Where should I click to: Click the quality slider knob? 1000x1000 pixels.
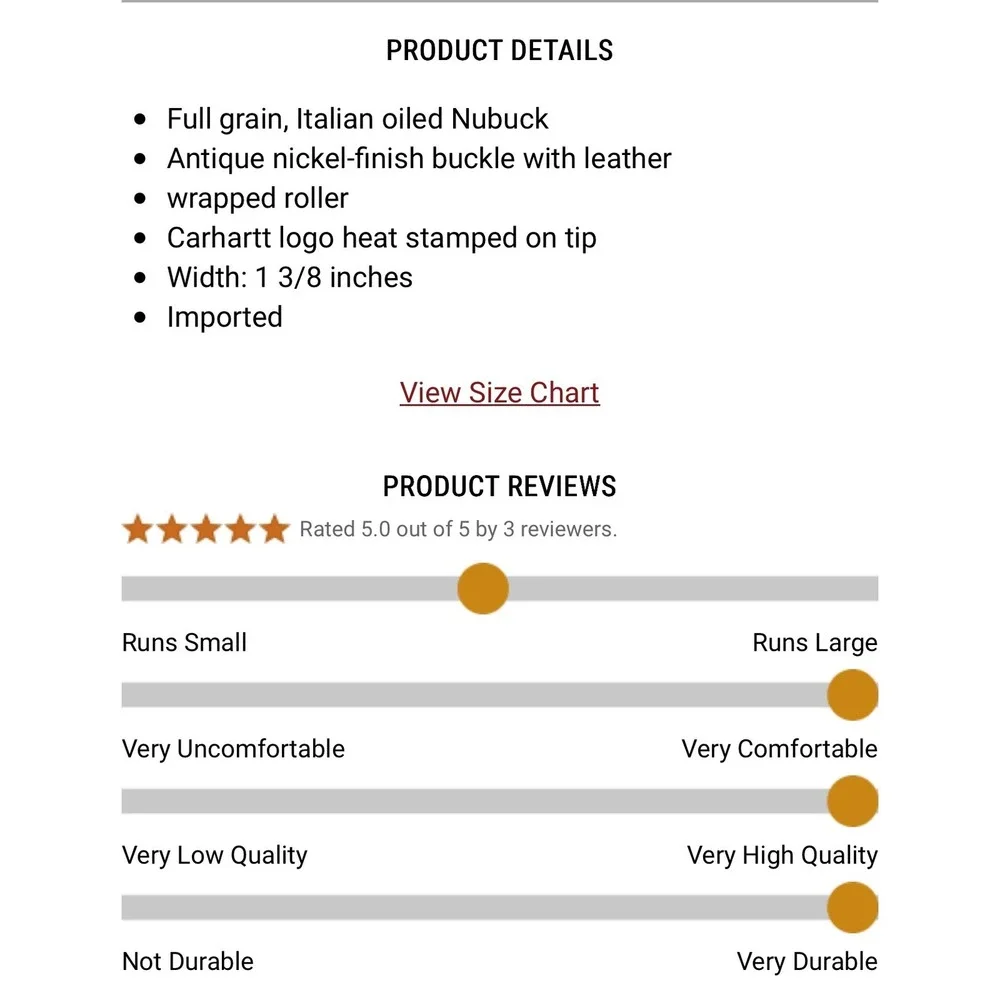853,801
